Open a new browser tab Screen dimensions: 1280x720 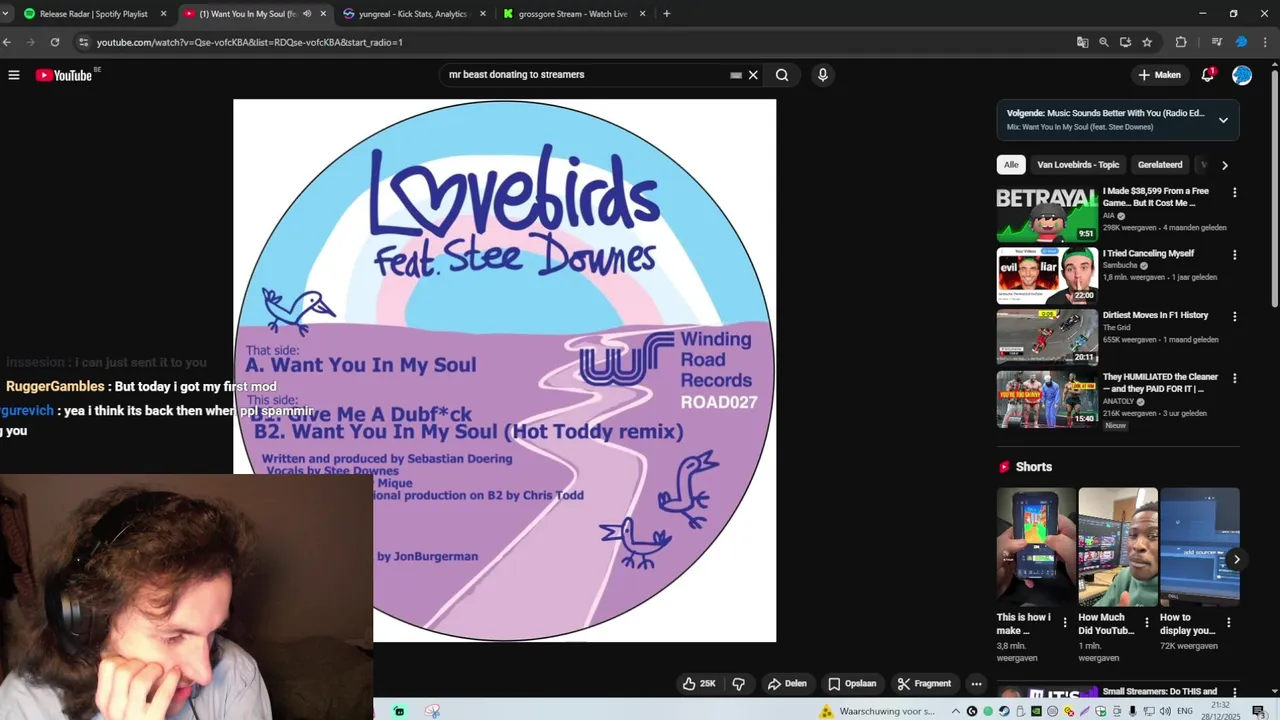click(x=666, y=14)
